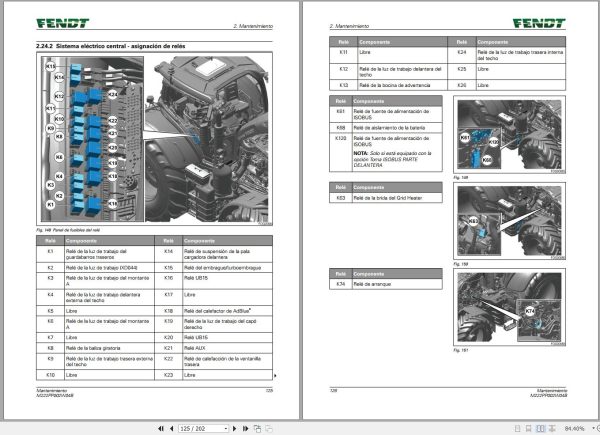The height and width of the screenshot is (435, 600).
Task: Click the K21 Relé AUX cell
Action: coord(228,348)
